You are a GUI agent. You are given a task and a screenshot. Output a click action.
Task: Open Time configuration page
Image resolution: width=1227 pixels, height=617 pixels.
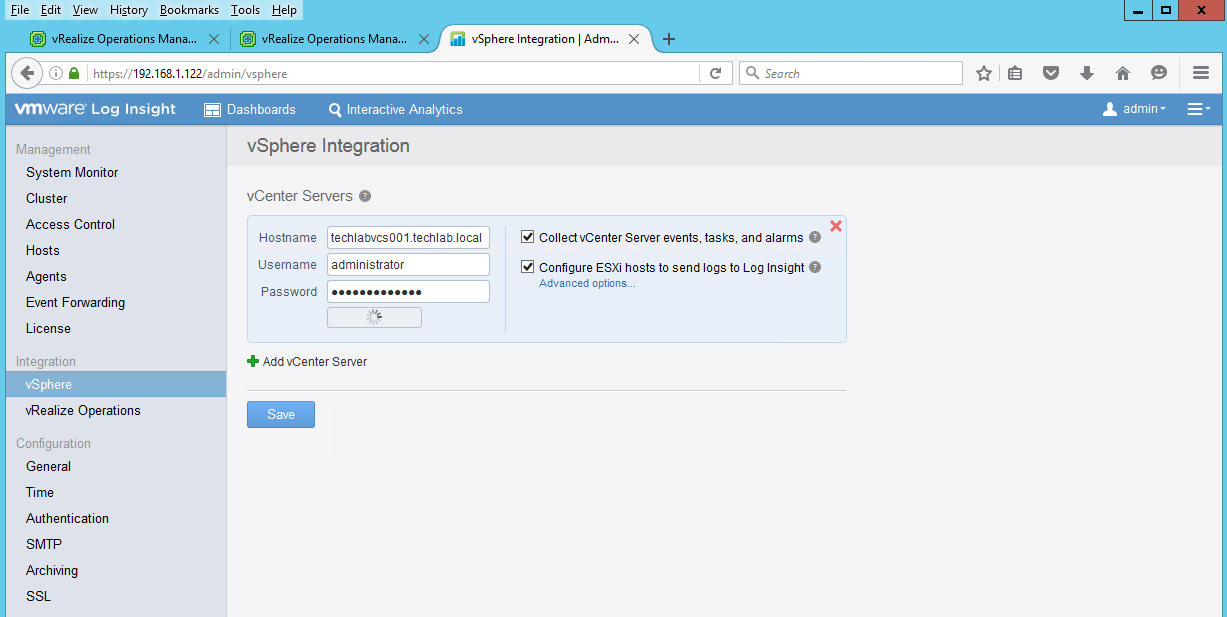tap(40, 492)
